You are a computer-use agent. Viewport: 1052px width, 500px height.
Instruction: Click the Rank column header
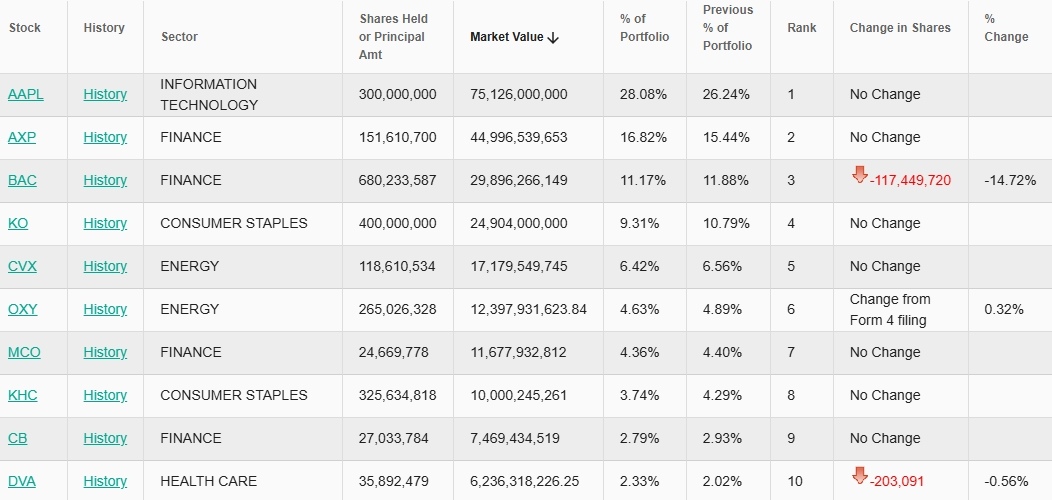801,28
